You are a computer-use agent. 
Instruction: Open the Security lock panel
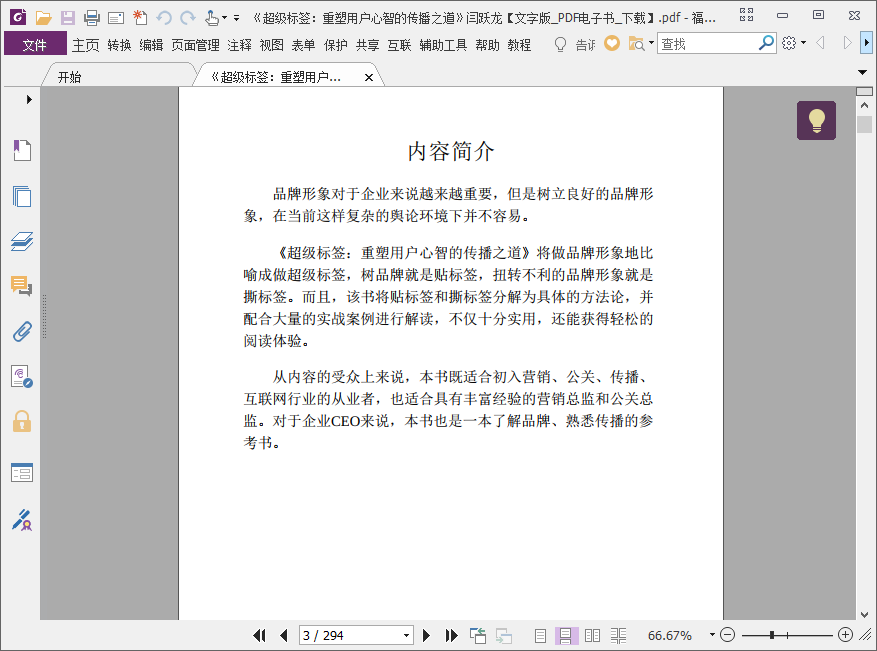point(22,421)
